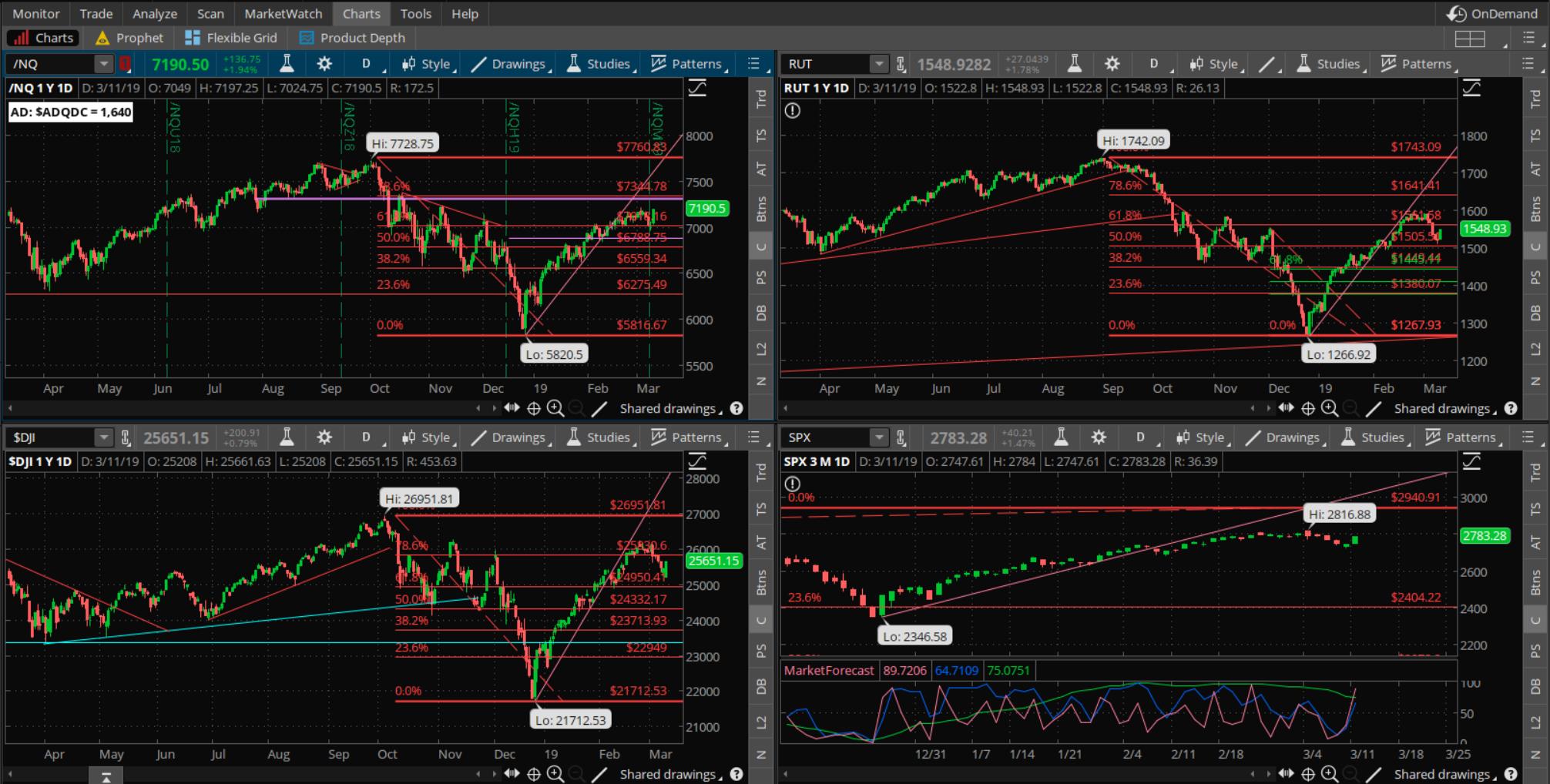Click the drawing line icon in RUT toolbar
Viewport: 1550px width, 784px height.
click(x=1267, y=64)
